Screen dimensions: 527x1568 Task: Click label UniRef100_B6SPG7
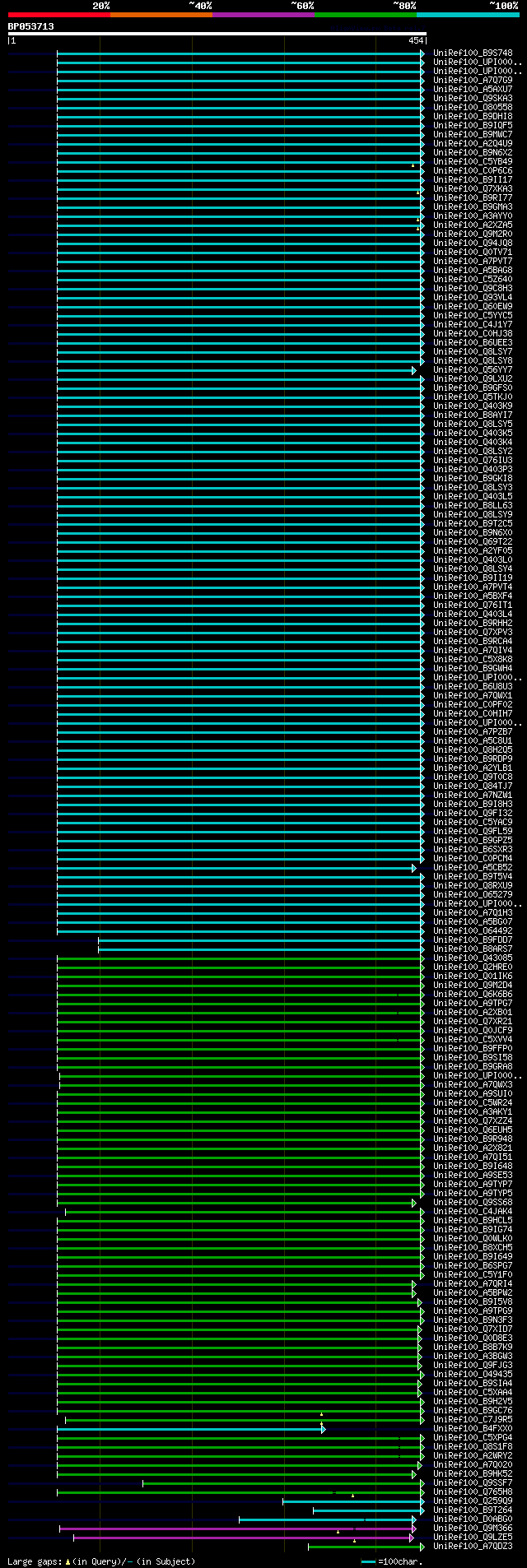coord(473,1265)
